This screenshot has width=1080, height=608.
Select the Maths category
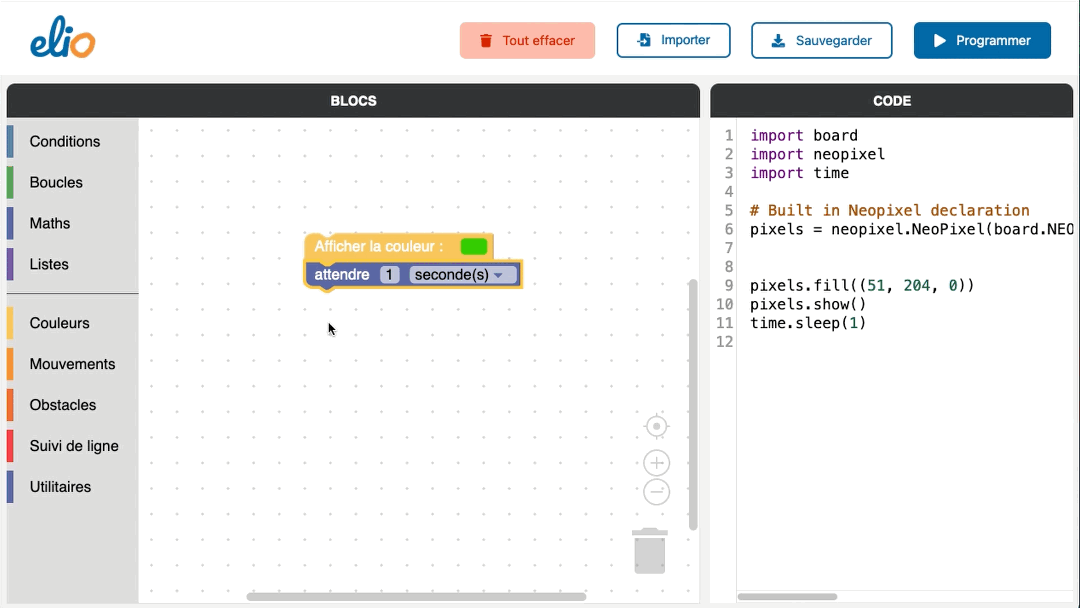(50, 223)
